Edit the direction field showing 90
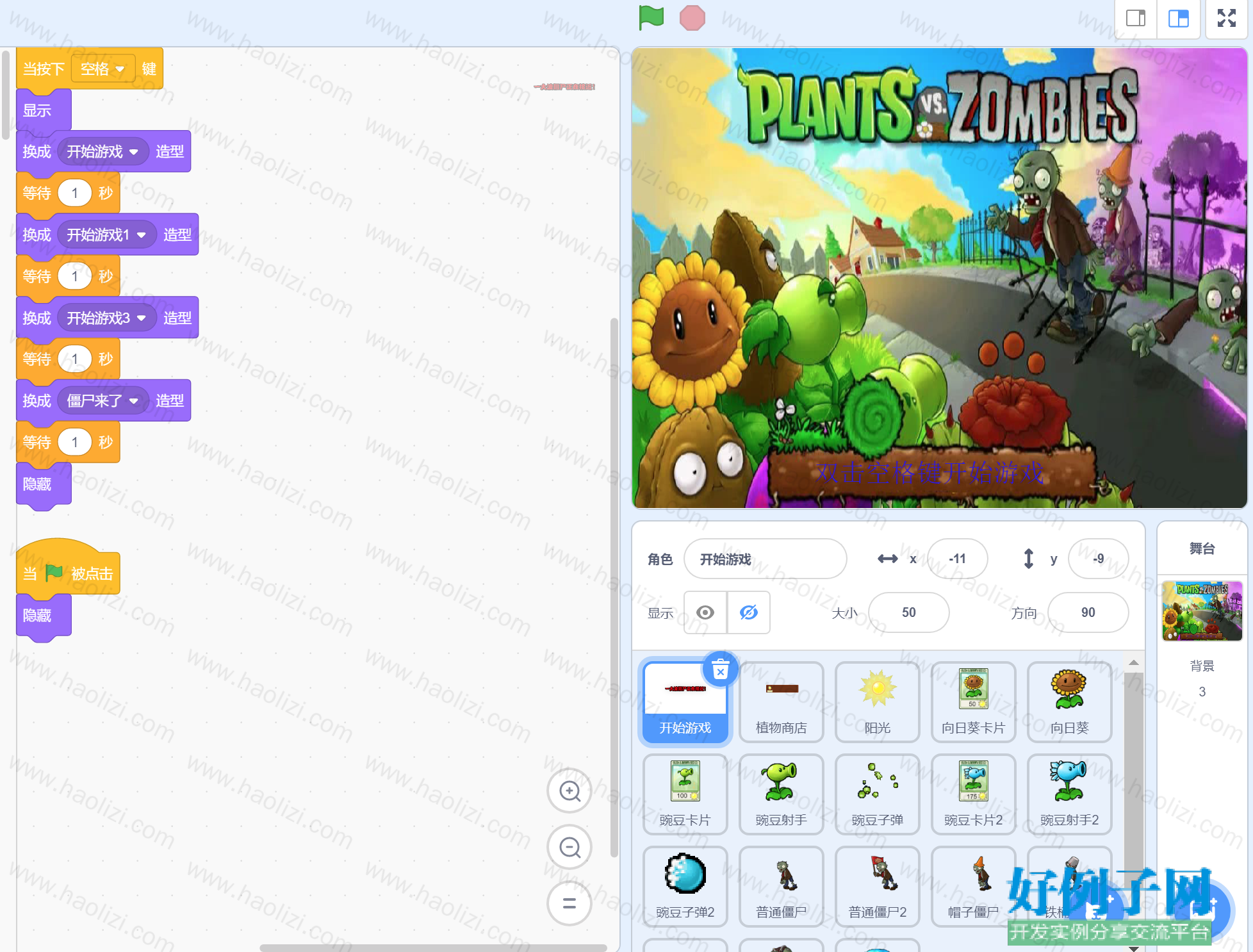Screen dimensions: 1253x952 tap(1088, 612)
